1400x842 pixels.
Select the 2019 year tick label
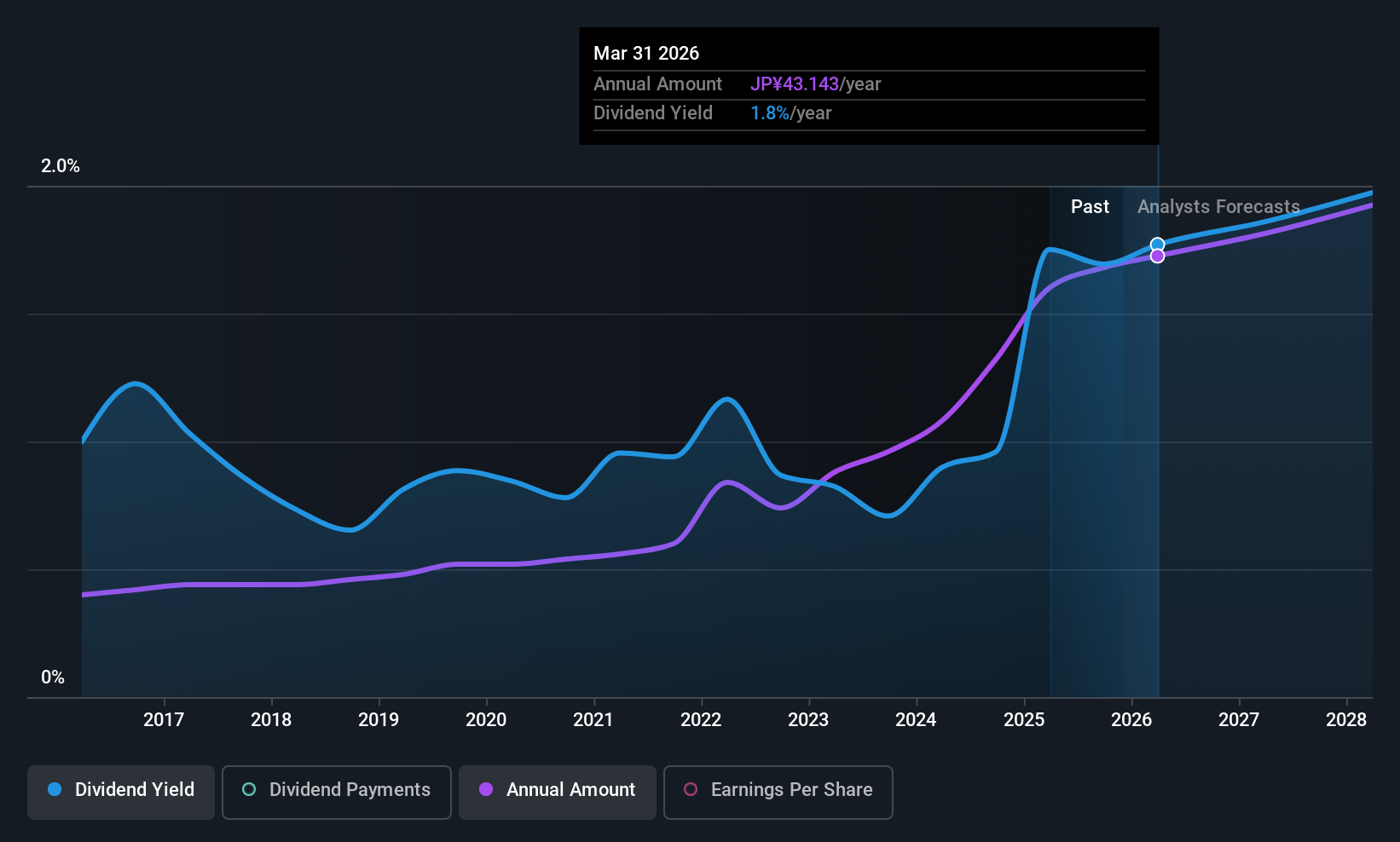[379, 720]
